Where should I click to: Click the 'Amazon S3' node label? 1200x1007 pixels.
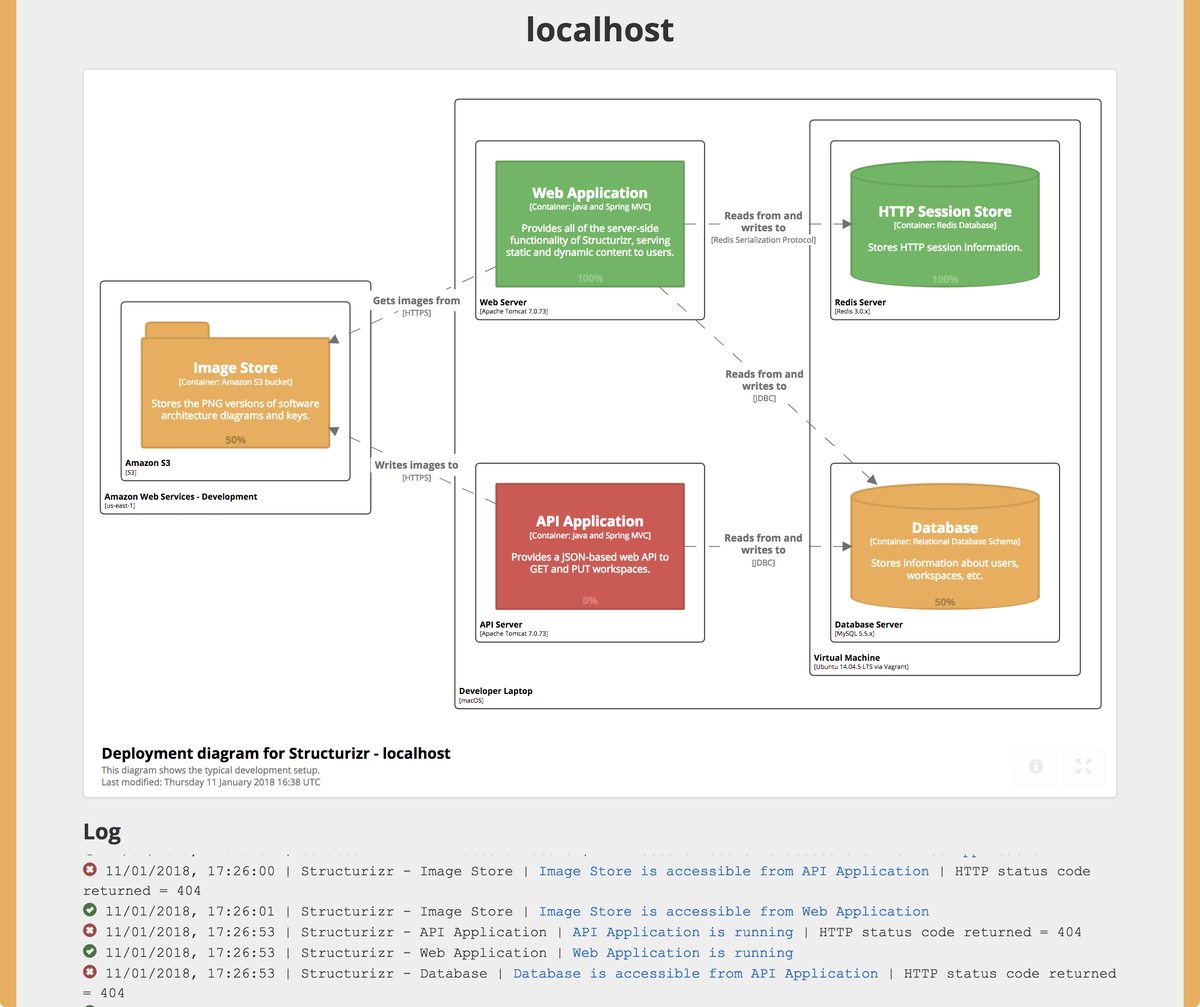[147, 463]
